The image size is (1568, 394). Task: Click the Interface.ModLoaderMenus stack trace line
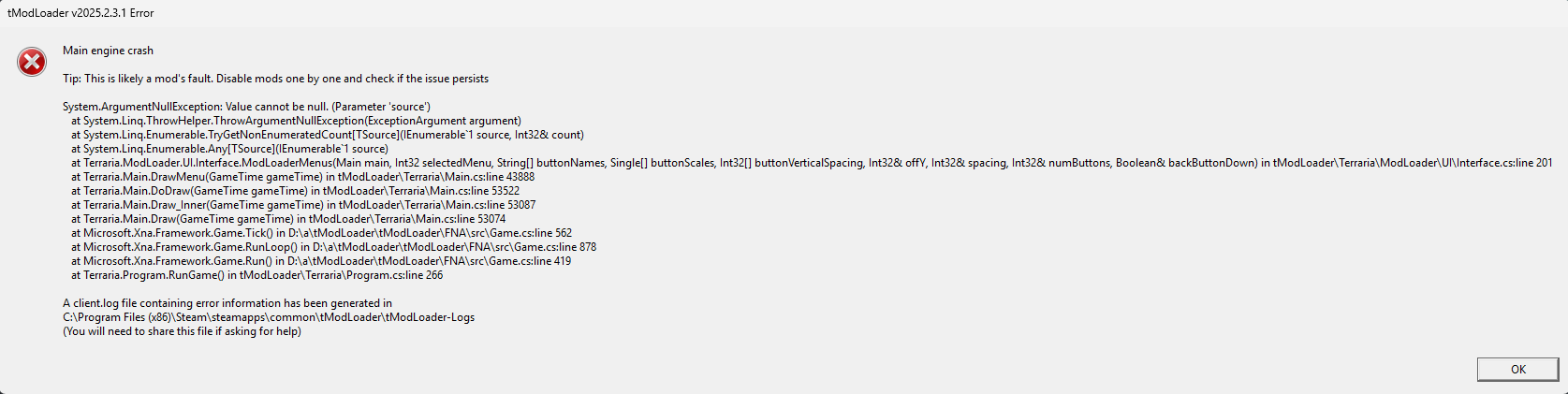pos(811,163)
